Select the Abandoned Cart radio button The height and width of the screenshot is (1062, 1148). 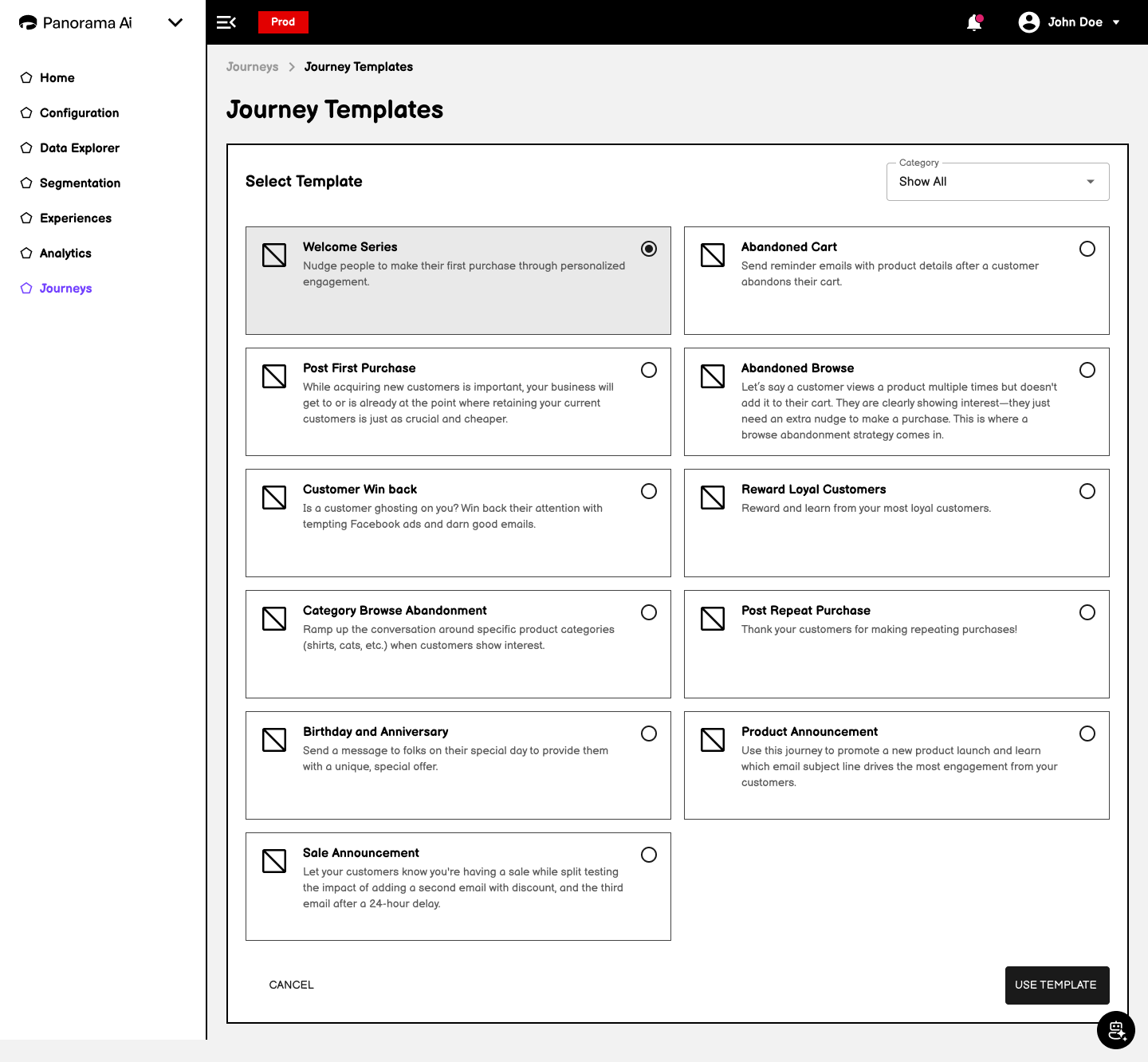(x=1087, y=249)
